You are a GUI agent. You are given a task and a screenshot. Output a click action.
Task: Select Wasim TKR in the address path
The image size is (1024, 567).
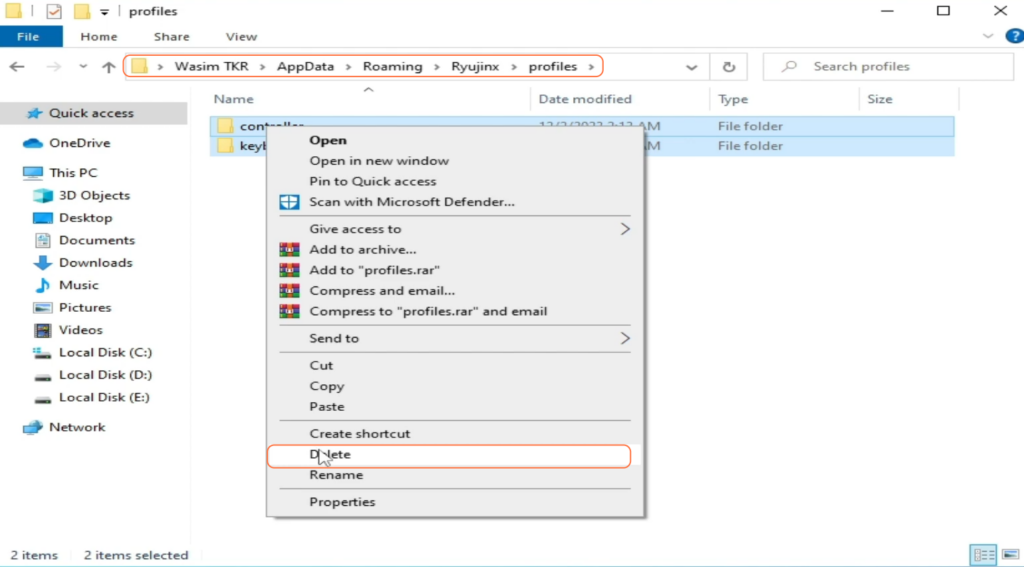(211, 67)
